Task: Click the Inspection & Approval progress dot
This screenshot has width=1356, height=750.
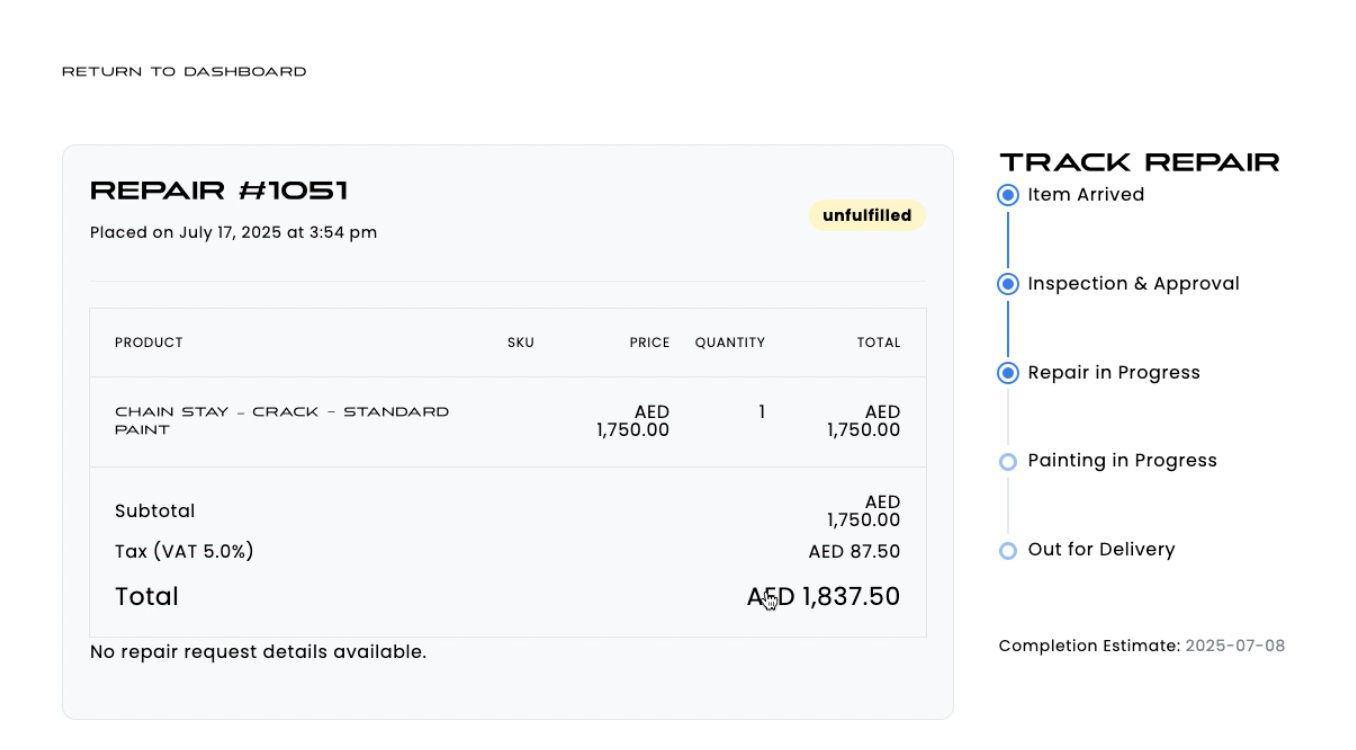Action: [x=1008, y=284]
